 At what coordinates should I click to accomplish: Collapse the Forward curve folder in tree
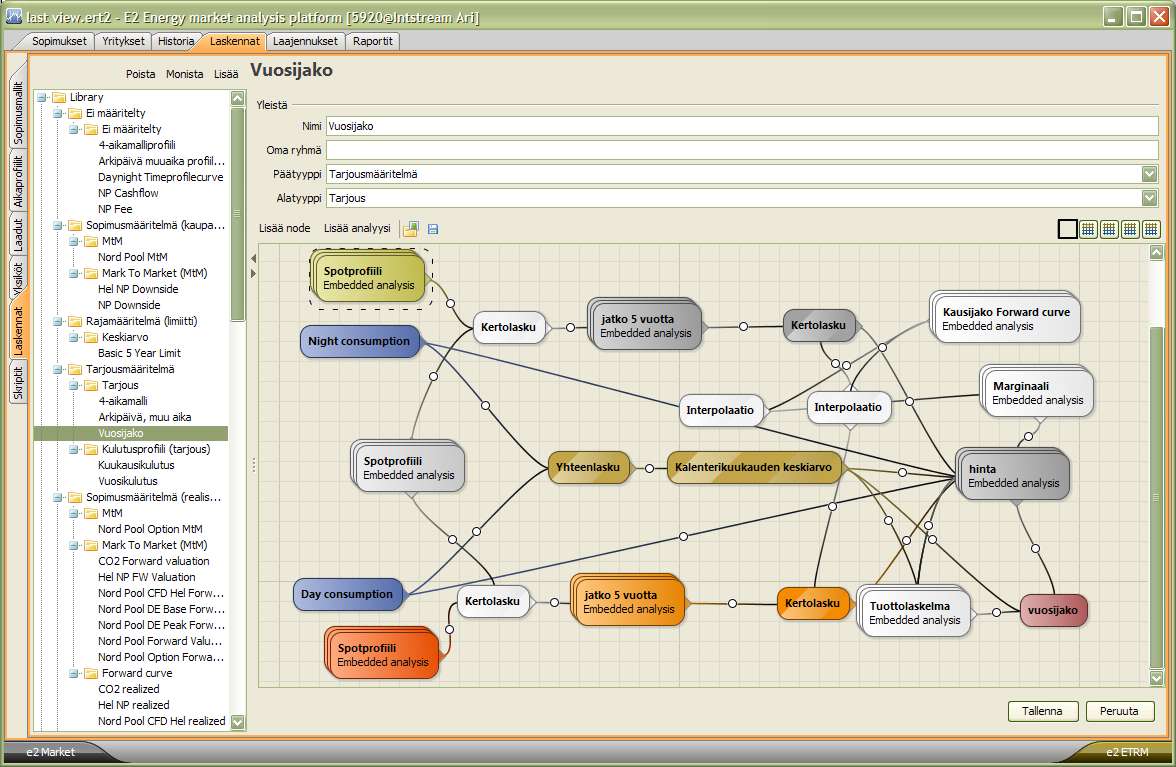tap(74, 673)
